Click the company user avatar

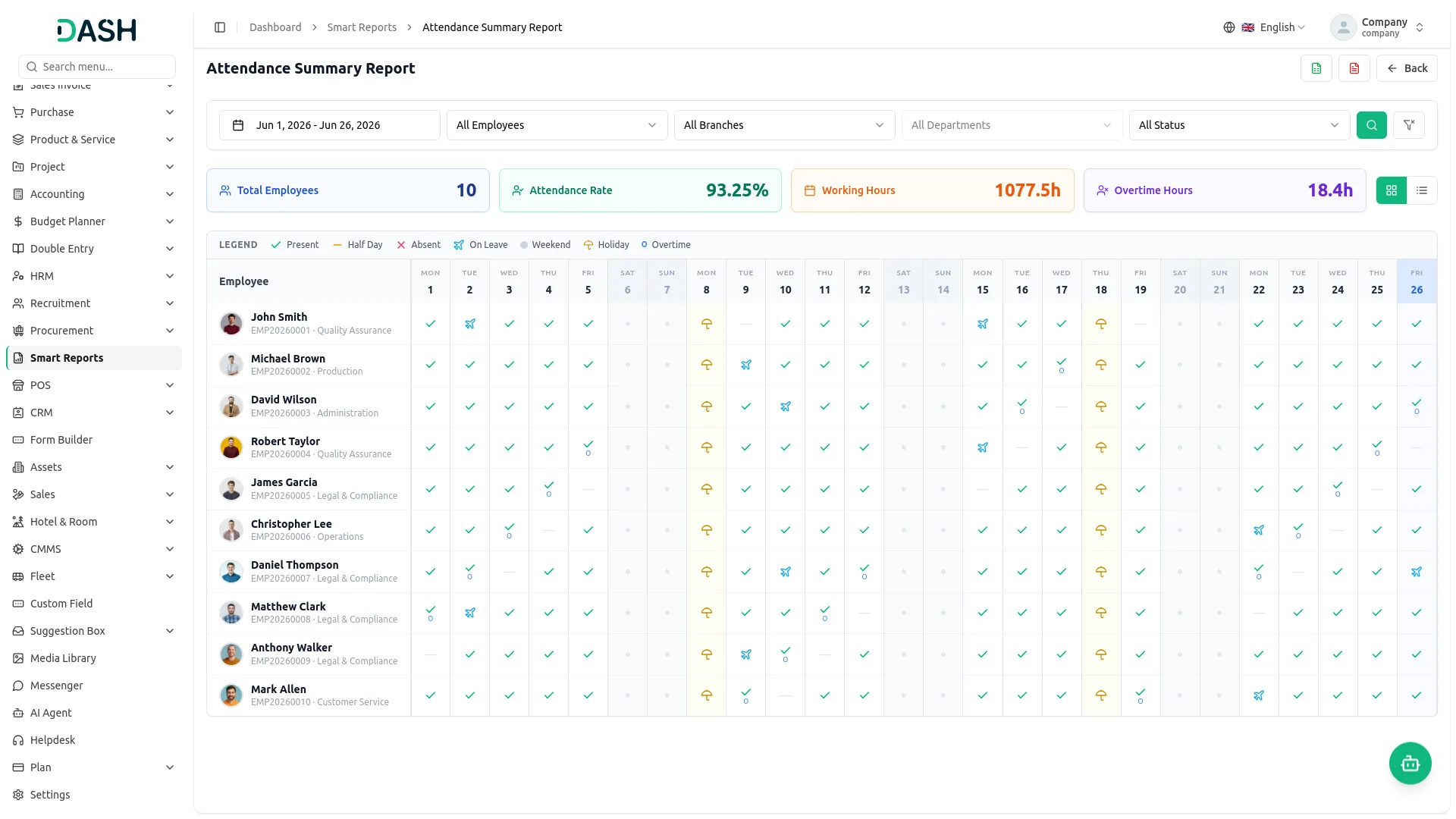coord(1343,27)
